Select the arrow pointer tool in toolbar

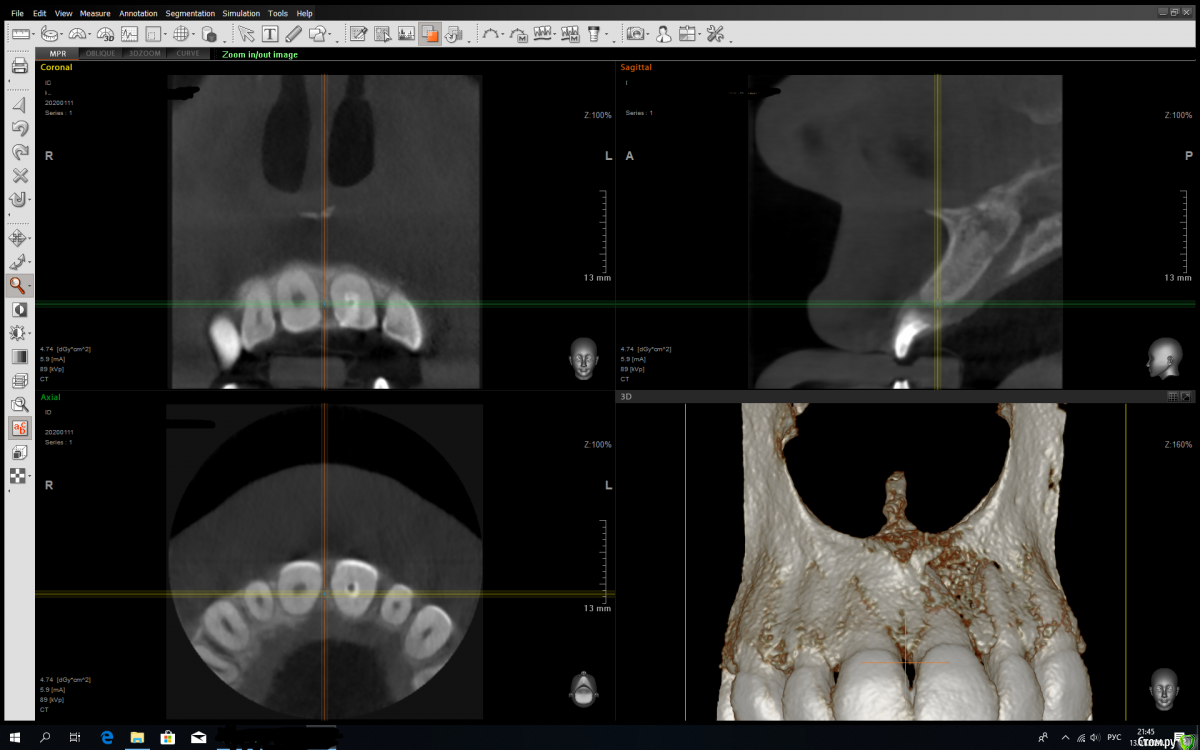coord(246,34)
